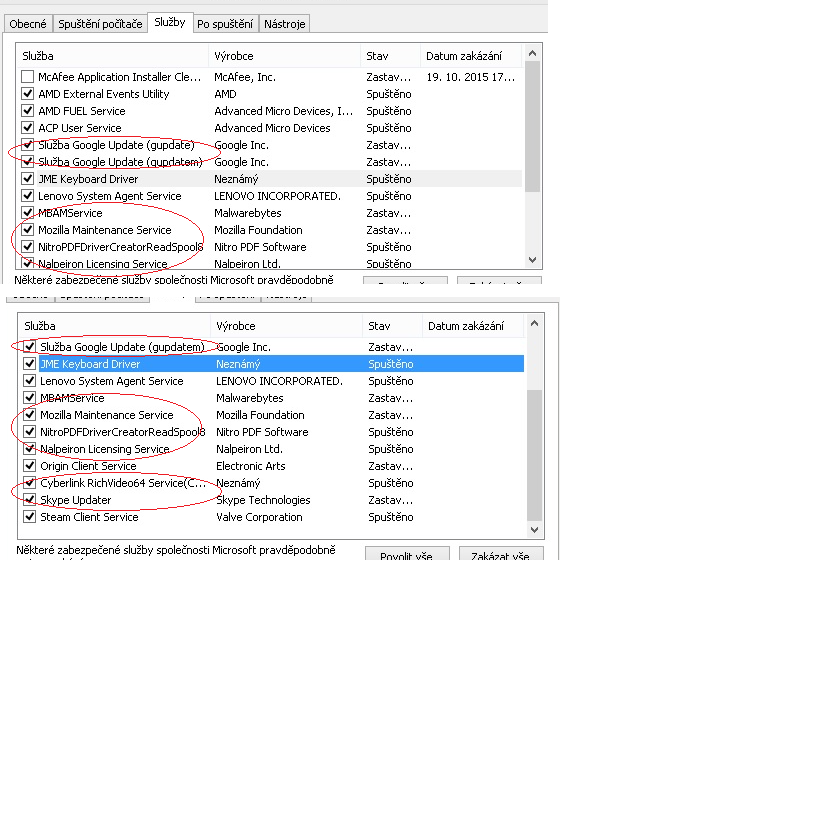Click Povolit vše button
The image size is (821, 836).
(x=407, y=554)
